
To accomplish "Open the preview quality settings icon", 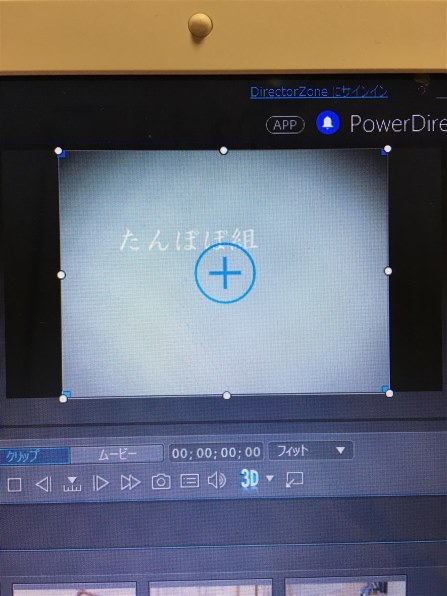I will (x=189, y=481).
